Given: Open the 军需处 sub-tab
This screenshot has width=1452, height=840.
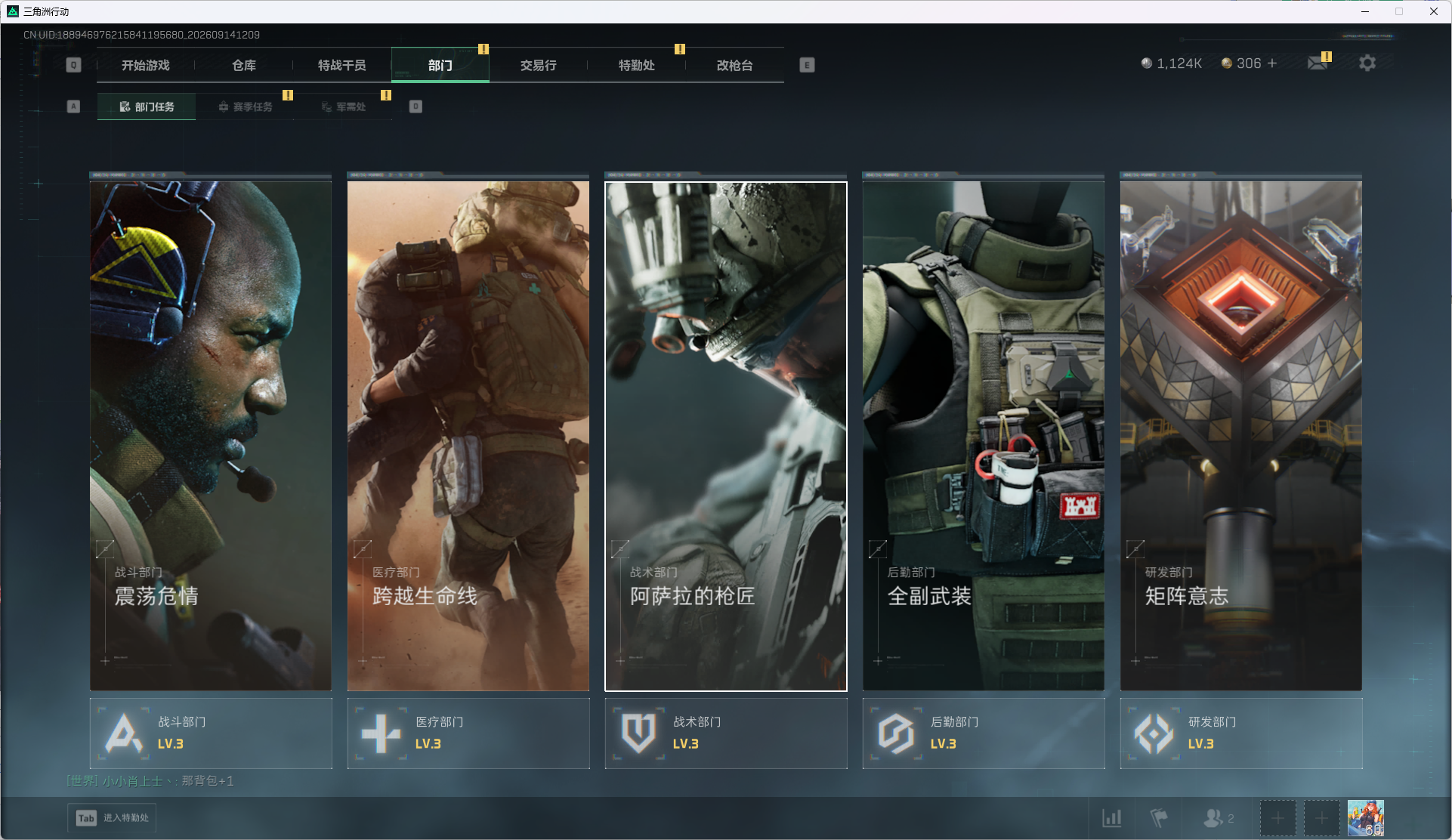Looking at the screenshot, I should pos(343,107).
